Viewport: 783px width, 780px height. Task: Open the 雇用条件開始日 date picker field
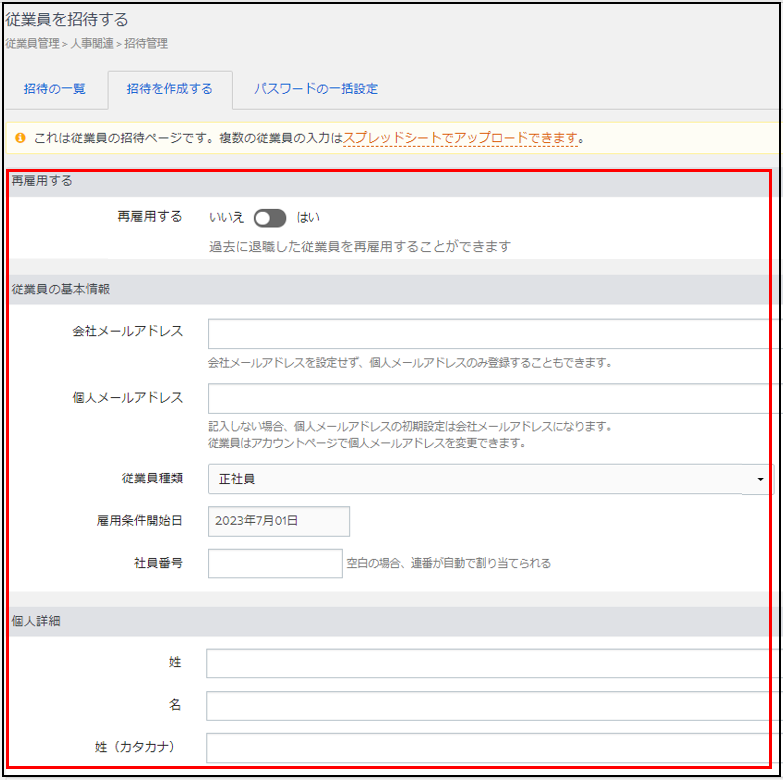[279, 521]
